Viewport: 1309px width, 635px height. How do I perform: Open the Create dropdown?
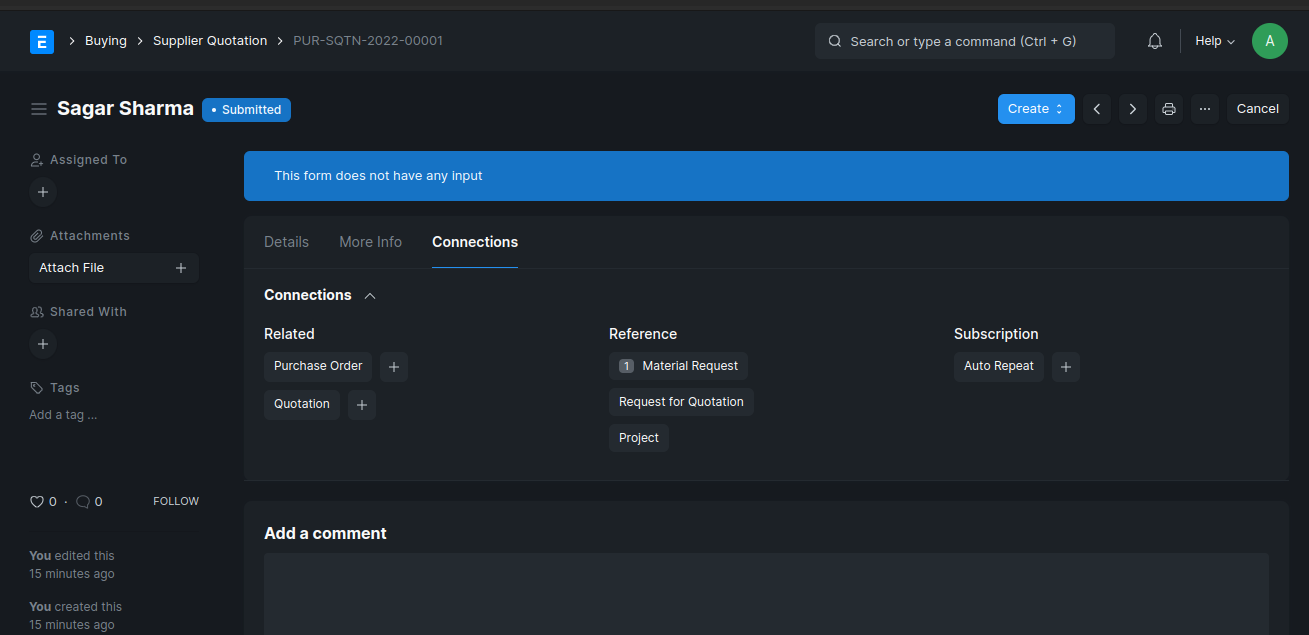[x=1035, y=108]
